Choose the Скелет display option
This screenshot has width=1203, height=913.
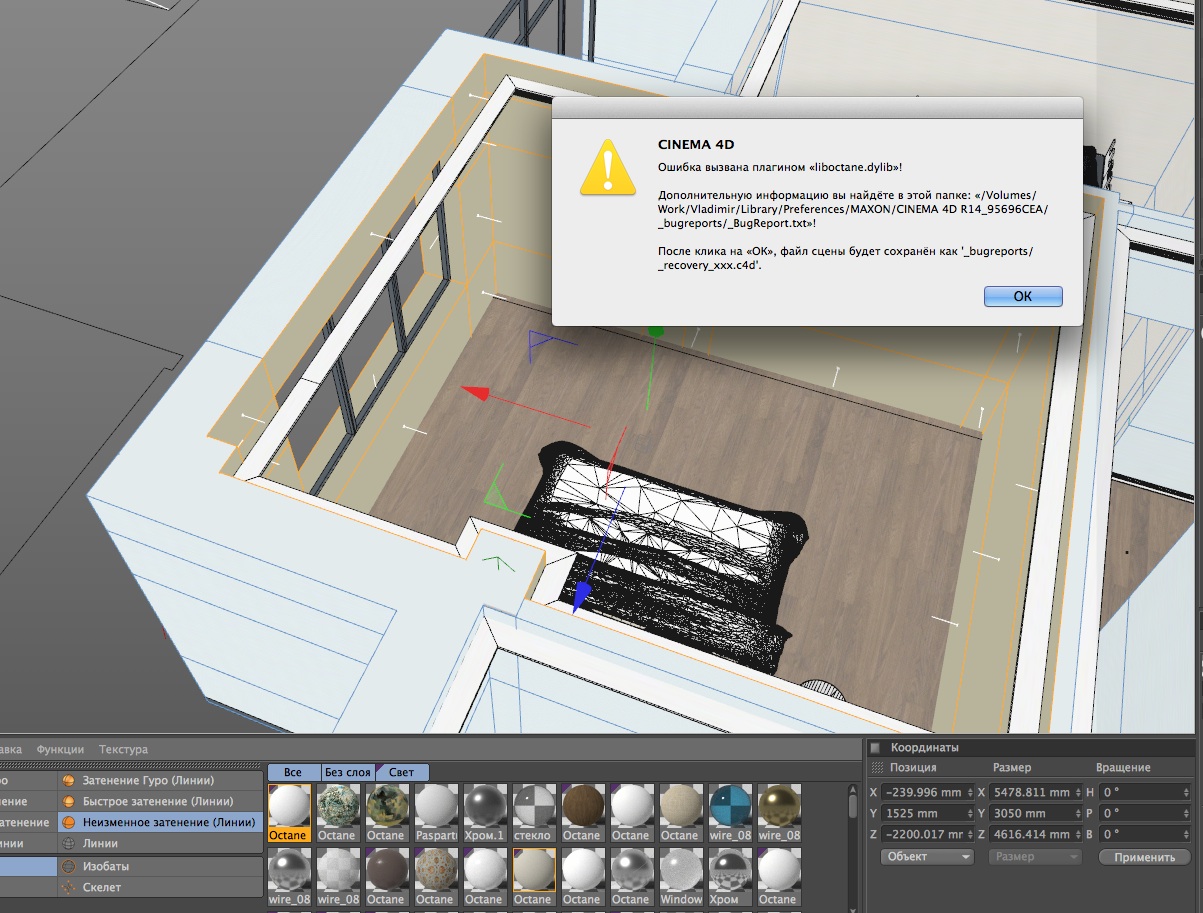tap(160, 887)
